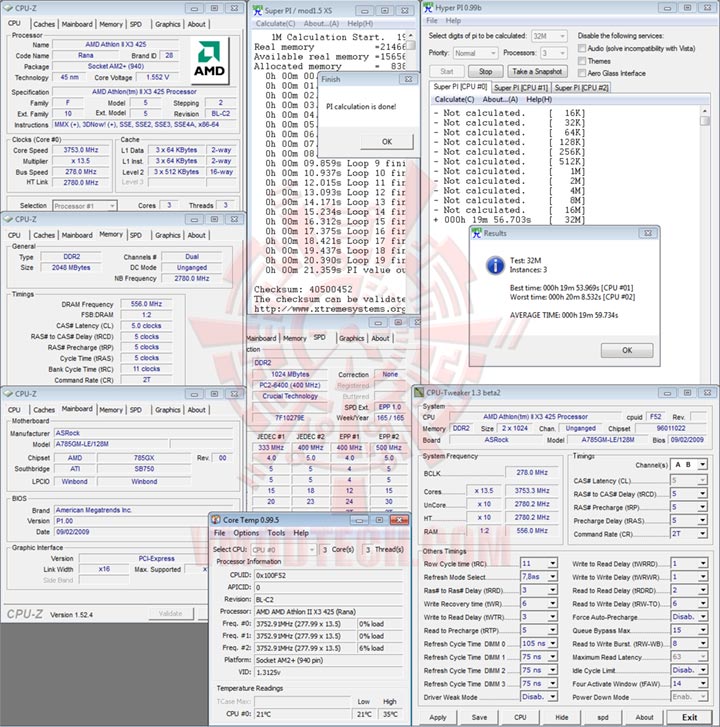This screenshot has width=720, height=727.
Task: Click Save button in CPU-Tweaker
Action: coord(479,717)
